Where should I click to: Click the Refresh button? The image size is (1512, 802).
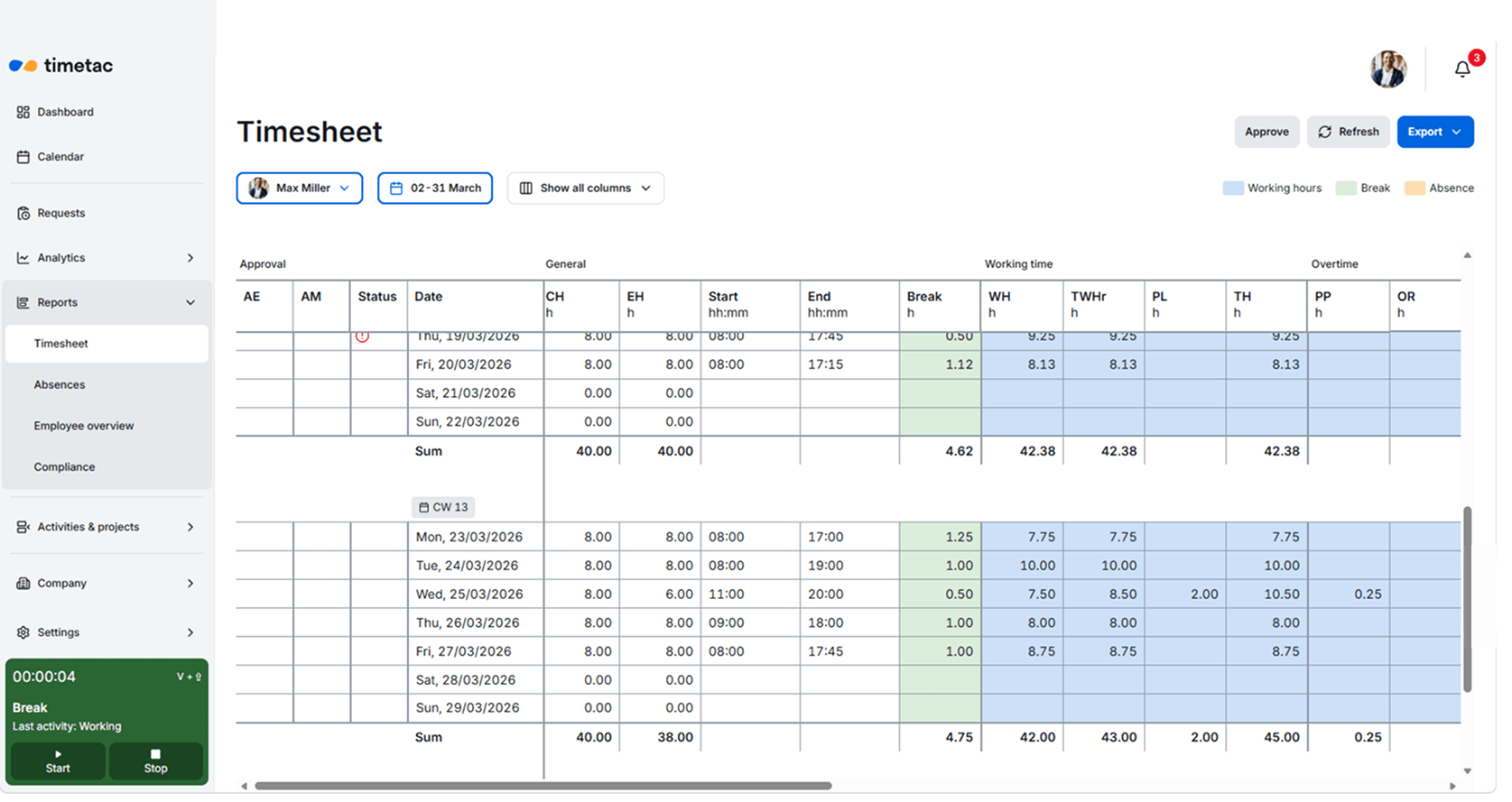pyautogui.click(x=1349, y=132)
